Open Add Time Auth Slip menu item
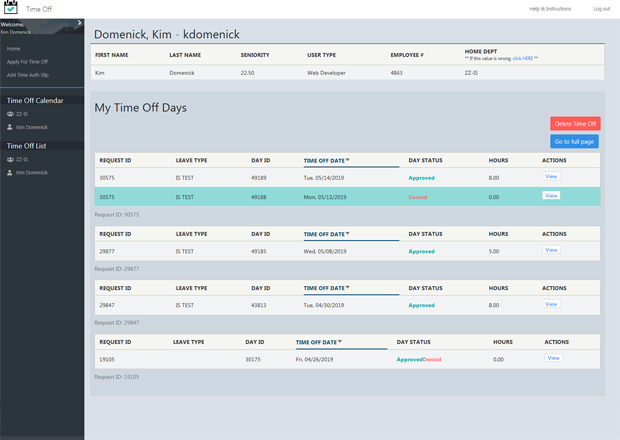The image size is (620, 440). (x=28, y=75)
